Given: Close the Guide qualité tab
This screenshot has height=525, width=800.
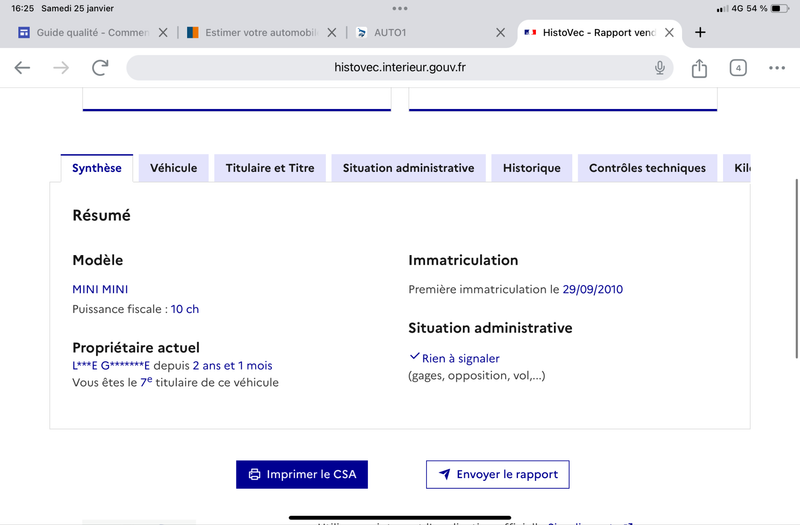Looking at the screenshot, I should (x=163, y=33).
